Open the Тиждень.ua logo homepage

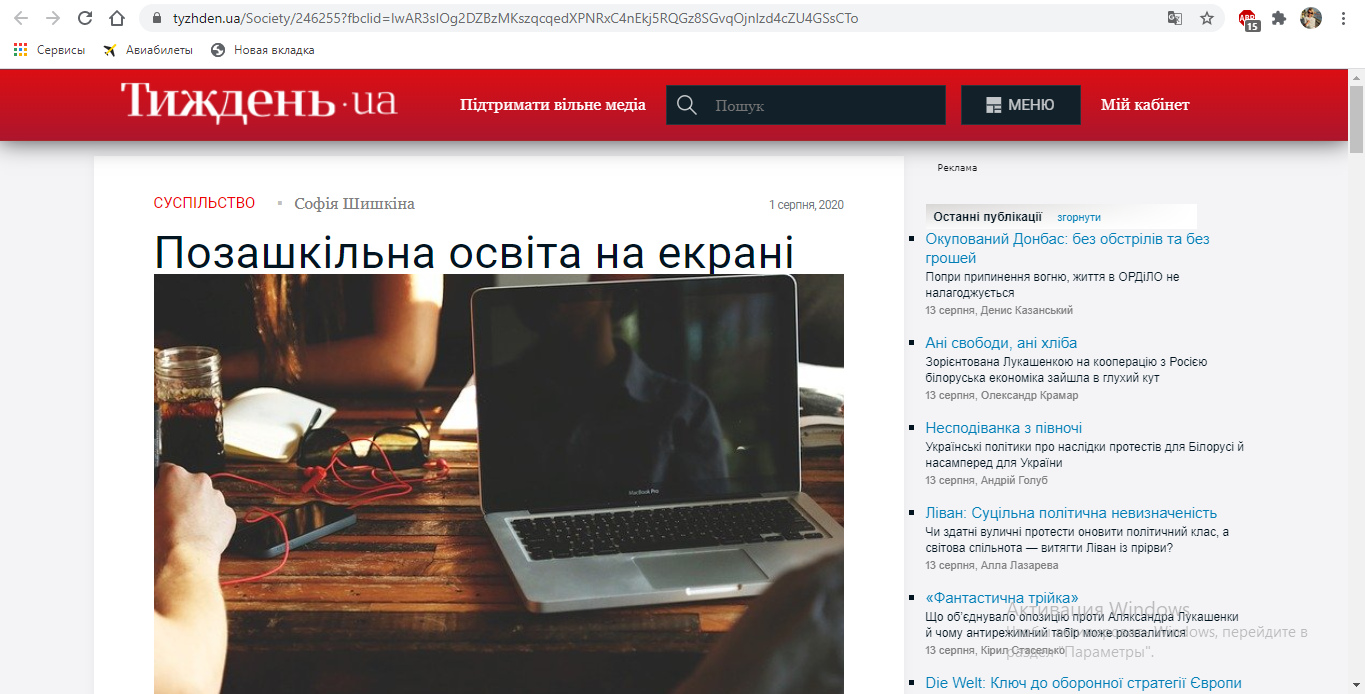pos(258,103)
